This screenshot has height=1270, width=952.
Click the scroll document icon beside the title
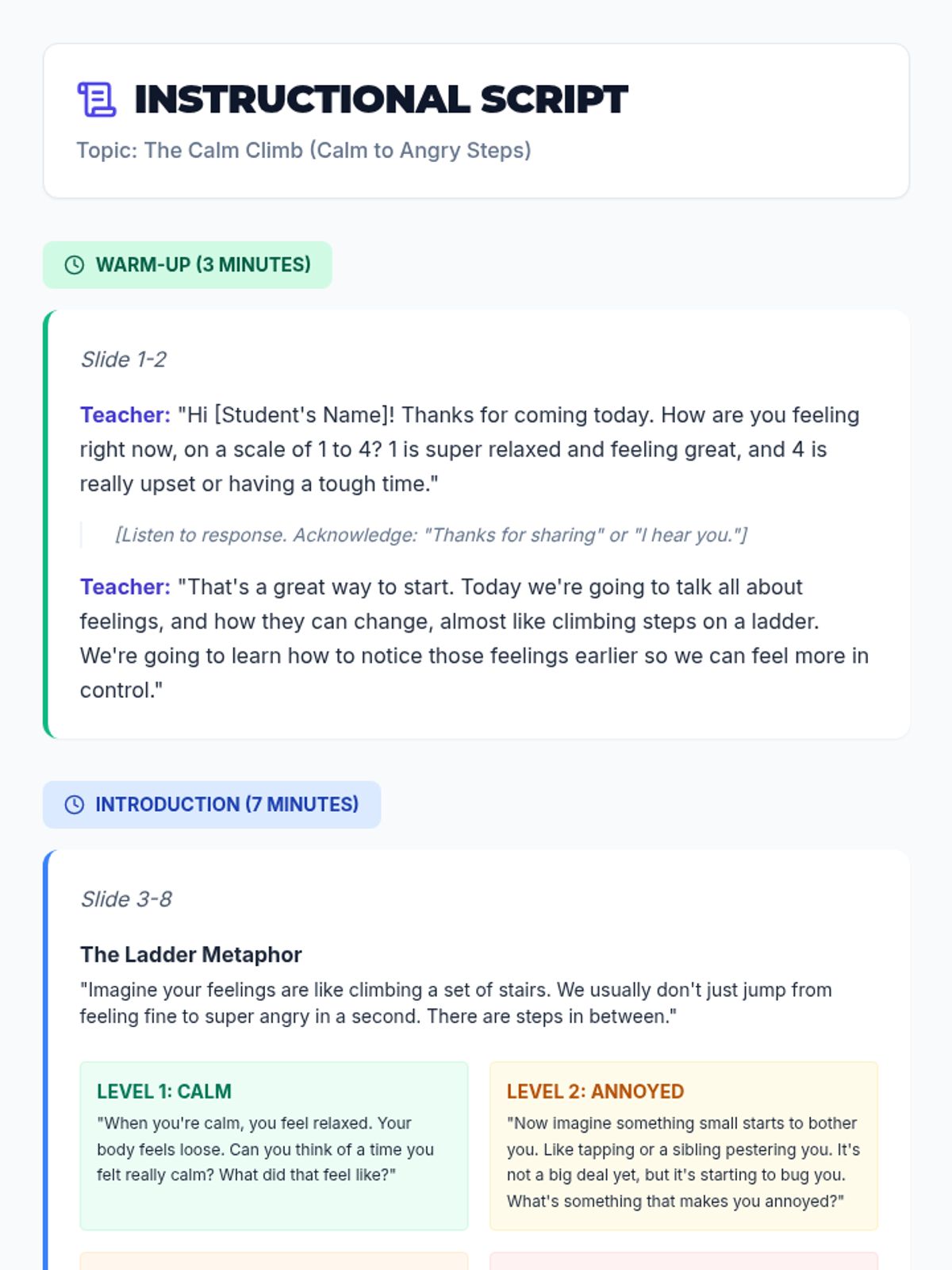point(97,100)
